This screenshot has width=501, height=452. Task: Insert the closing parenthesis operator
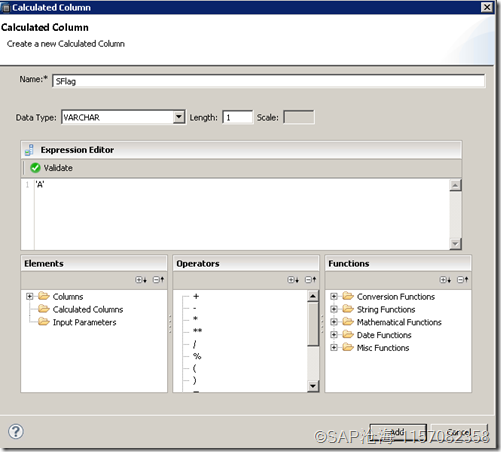pyautogui.click(x=195, y=380)
